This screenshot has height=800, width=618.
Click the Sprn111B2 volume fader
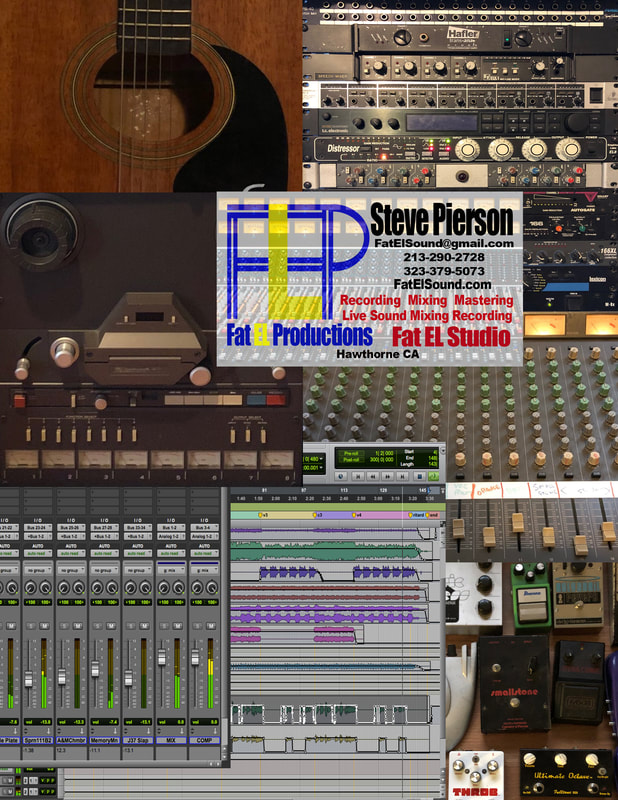pyautogui.click(x=29, y=679)
